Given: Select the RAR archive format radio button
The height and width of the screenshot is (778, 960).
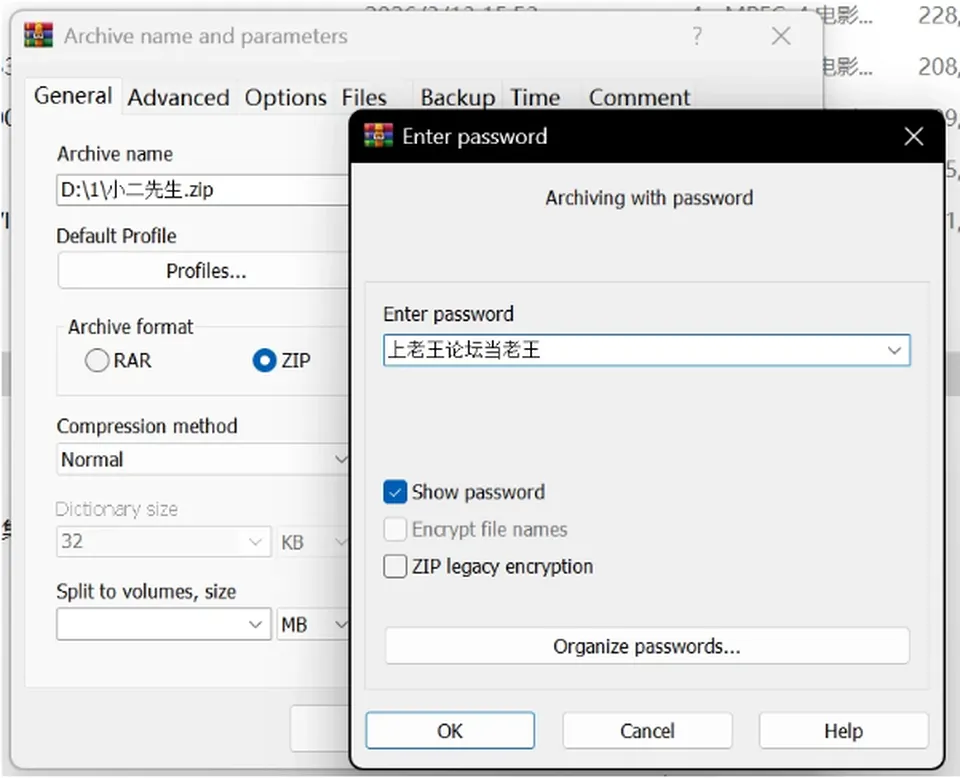Looking at the screenshot, I should click(x=97, y=361).
